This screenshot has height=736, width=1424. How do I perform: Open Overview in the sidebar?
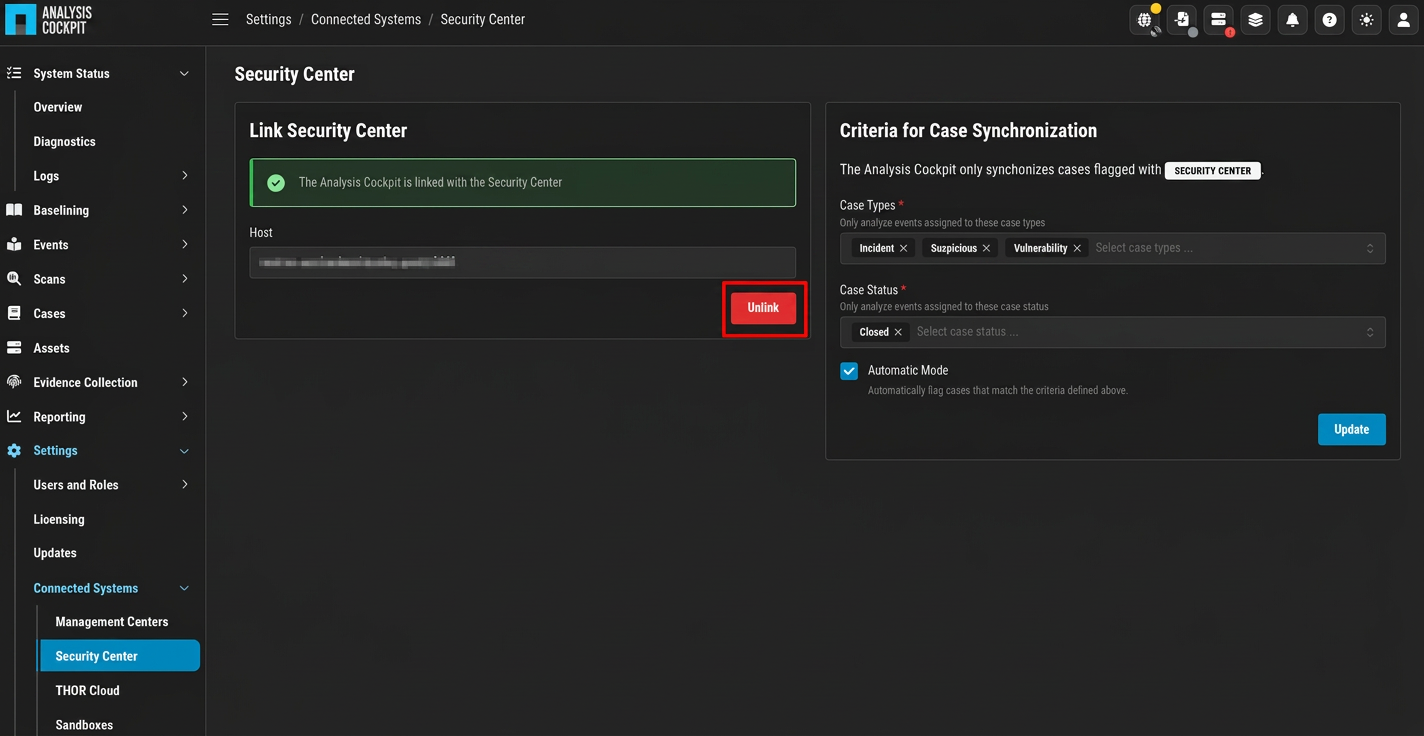[58, 107]
